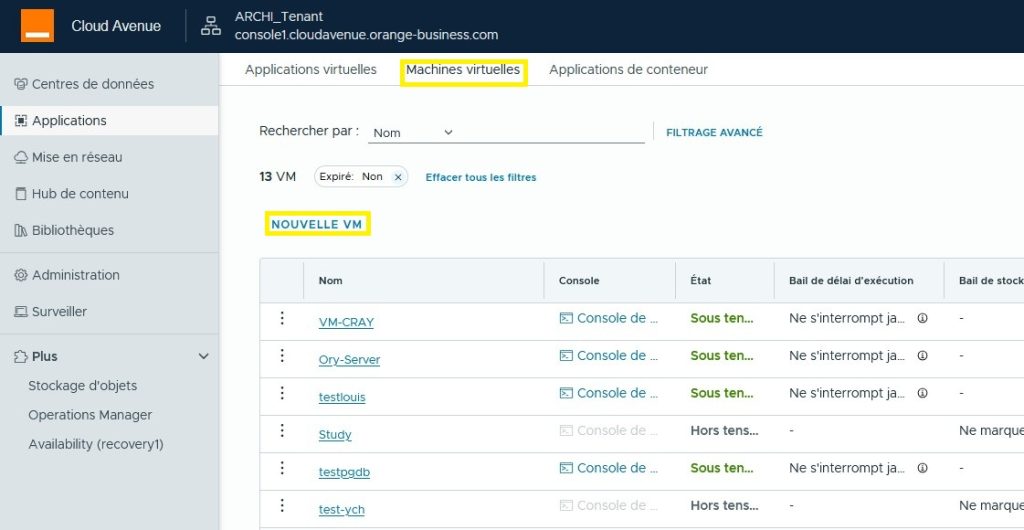The width and height of the screenshot is (1024, 530).
Task: Switch to Applications de conteneur tab
Action: click(x=628, y=70)
